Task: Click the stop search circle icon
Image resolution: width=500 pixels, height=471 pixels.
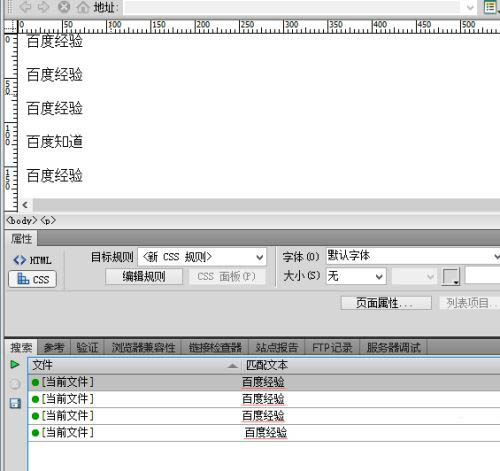Action: tap(15, 384)
